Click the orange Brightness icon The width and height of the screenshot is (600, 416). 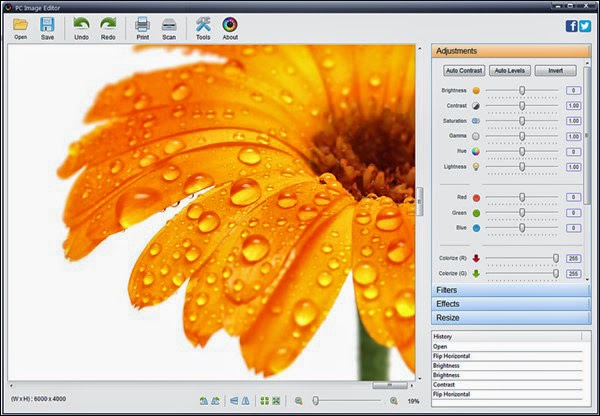click(x=476, y=91)
